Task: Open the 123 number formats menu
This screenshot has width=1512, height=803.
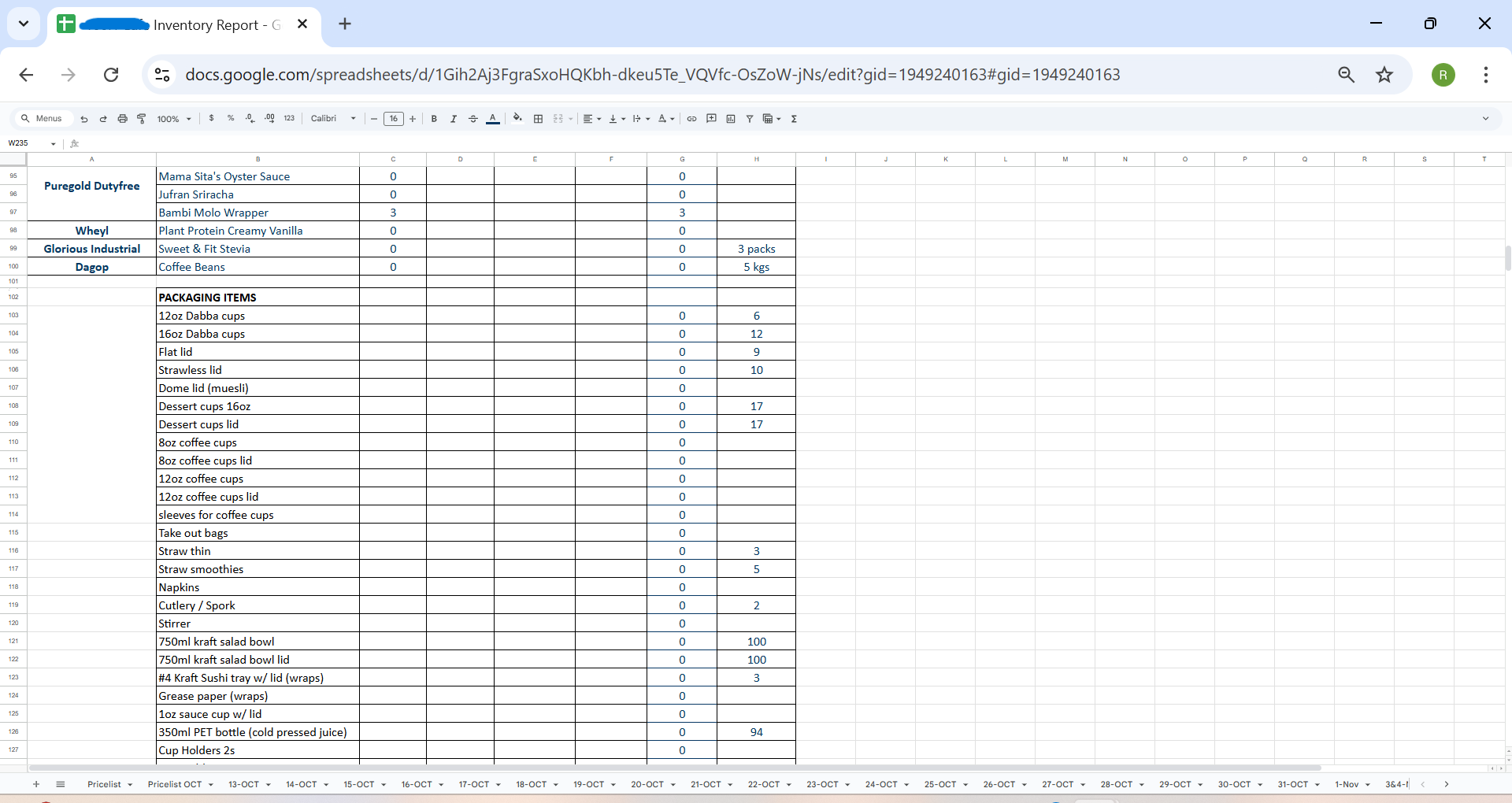Action: point(289,119)
